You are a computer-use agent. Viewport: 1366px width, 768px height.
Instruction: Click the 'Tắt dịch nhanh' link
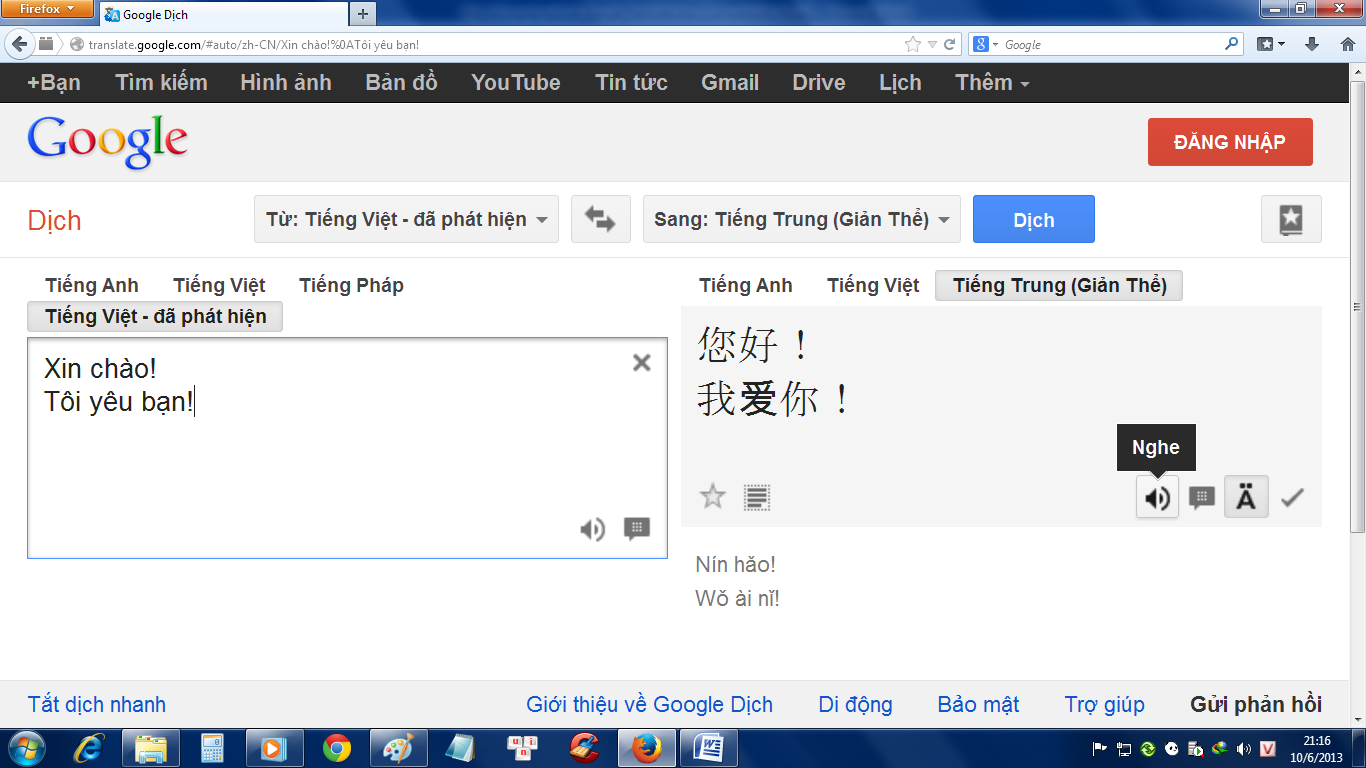tap(97, 704)
